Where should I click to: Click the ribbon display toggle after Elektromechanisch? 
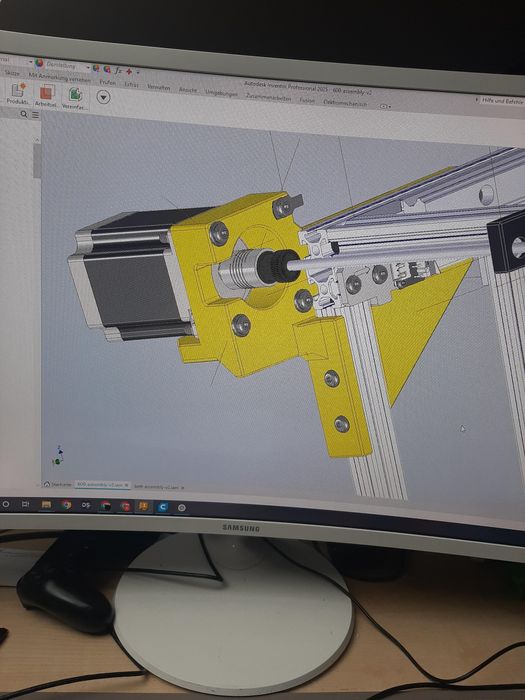pos(385,106)
